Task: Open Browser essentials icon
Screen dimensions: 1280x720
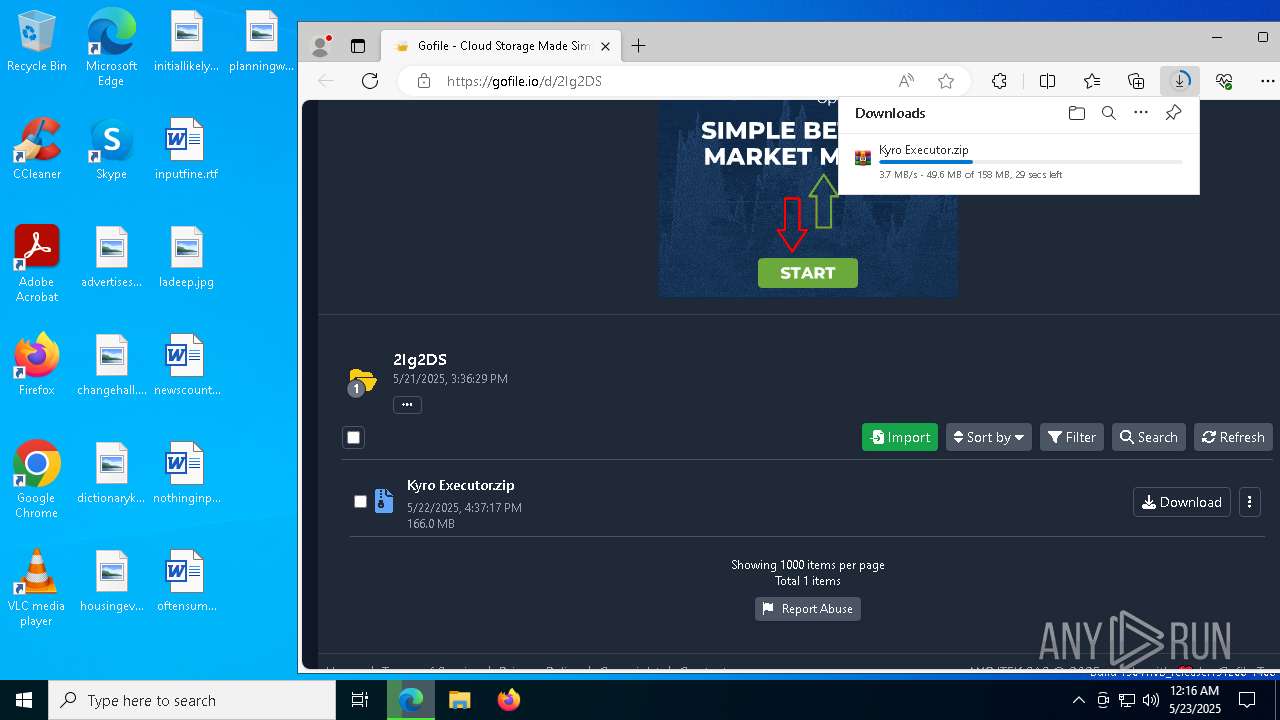Action: click(1224, 81)
